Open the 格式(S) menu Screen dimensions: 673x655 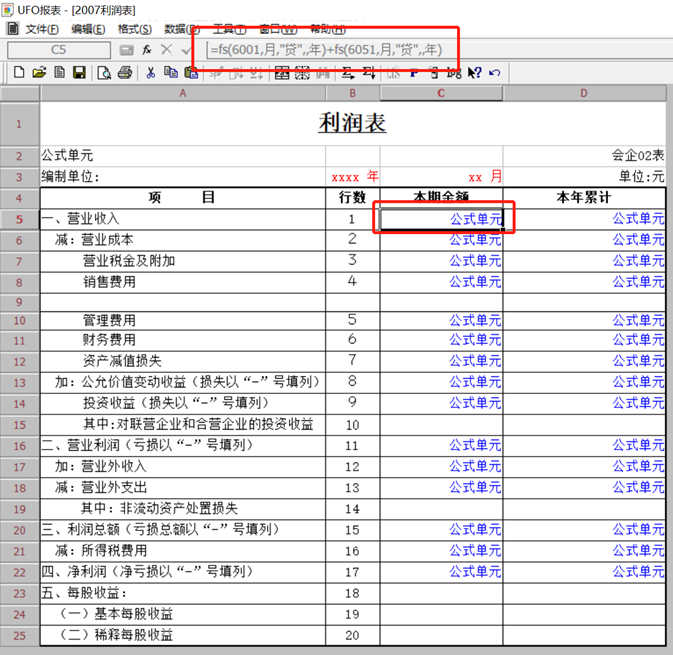click(135, 29)
